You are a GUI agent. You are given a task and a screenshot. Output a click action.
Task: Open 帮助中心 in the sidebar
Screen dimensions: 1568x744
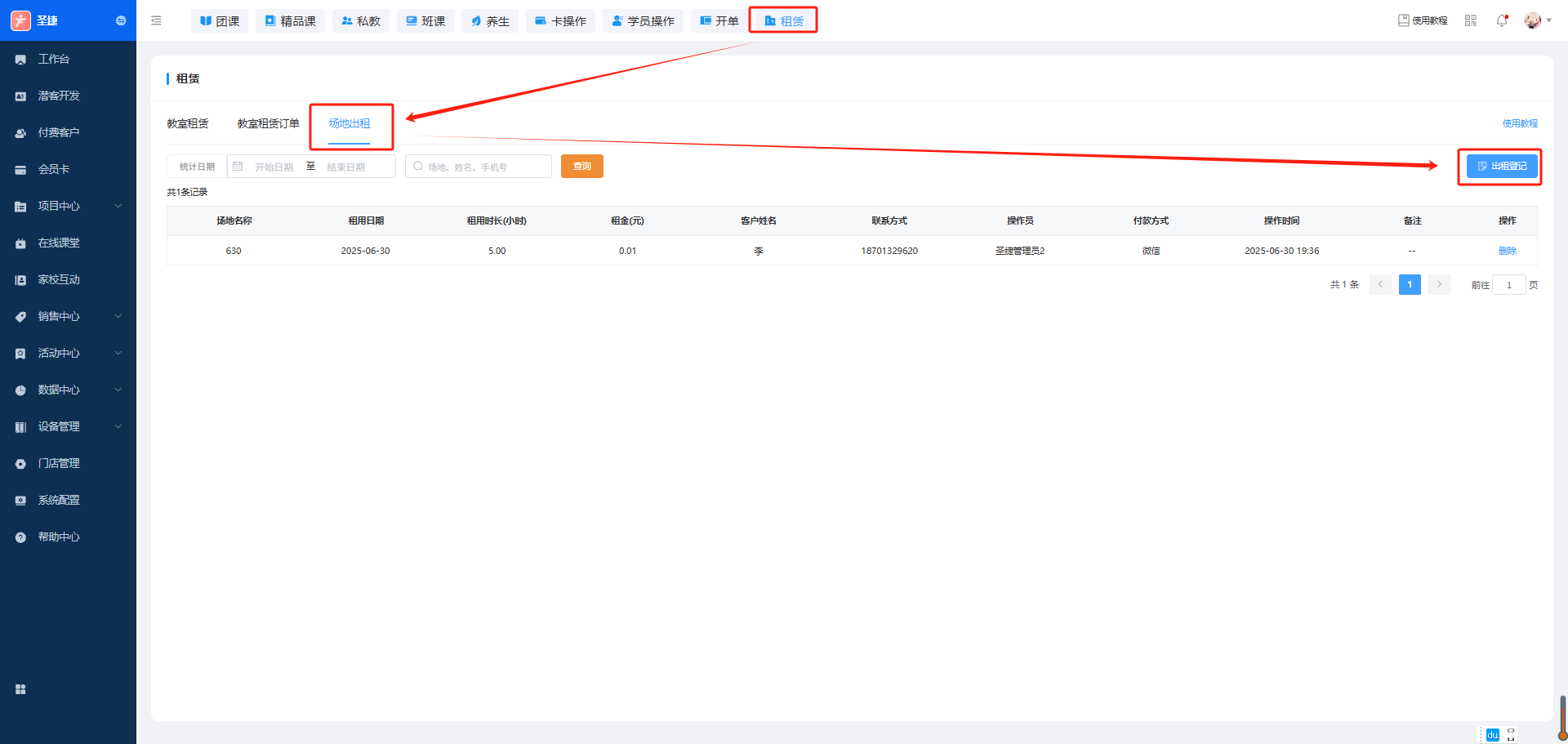(x=59, y=537)
